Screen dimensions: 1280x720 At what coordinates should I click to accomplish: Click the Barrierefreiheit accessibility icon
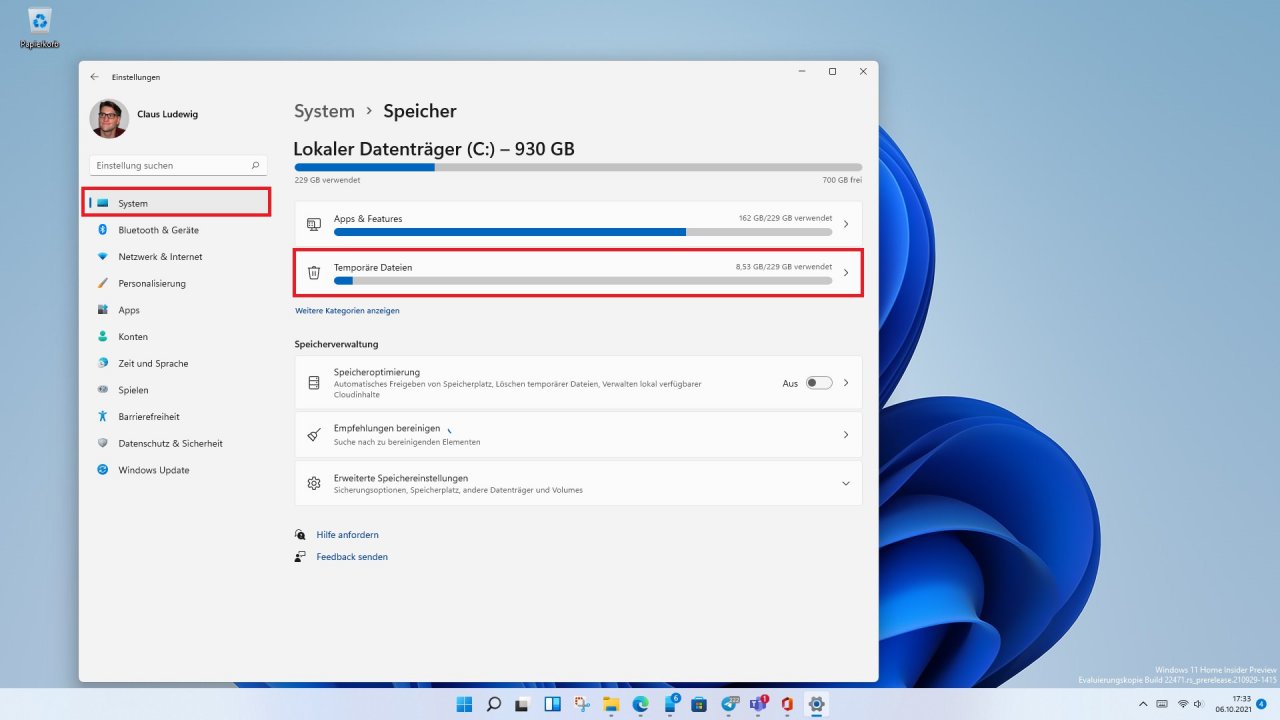pos(102,416)
